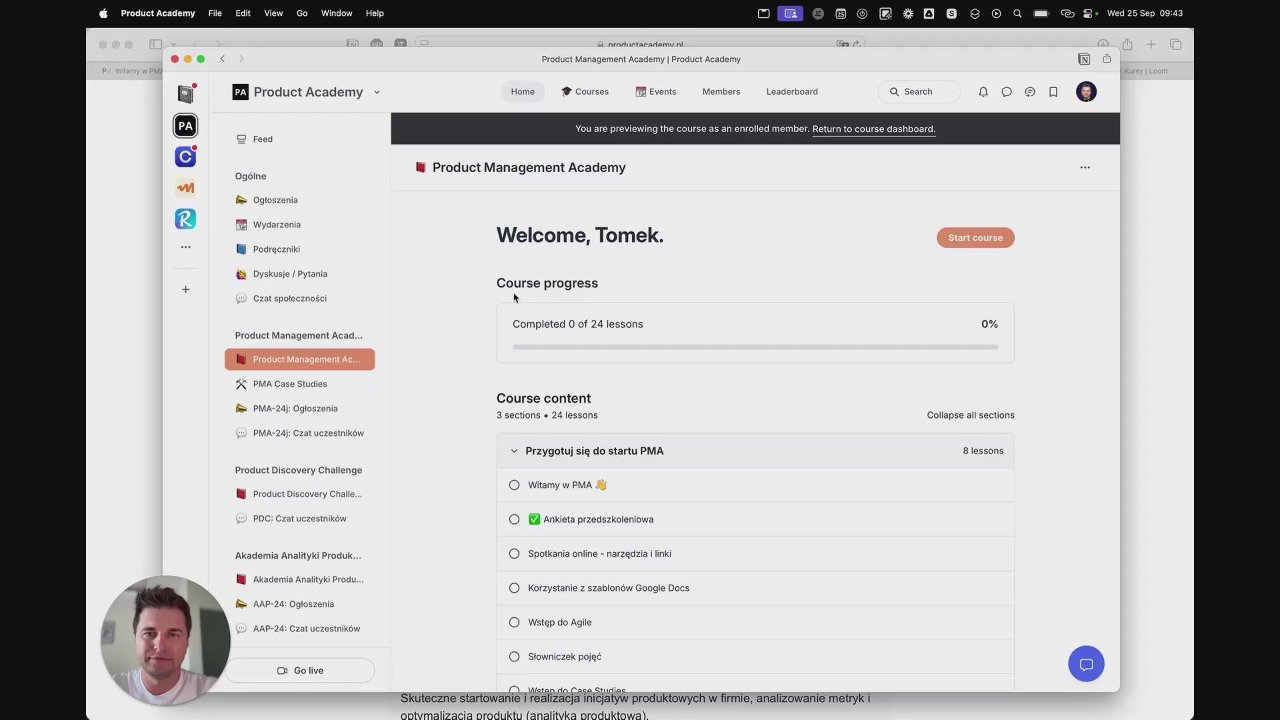Open PDC: Czat uczestników space
Screen dimensions: 1280x720
coord(299,519)
